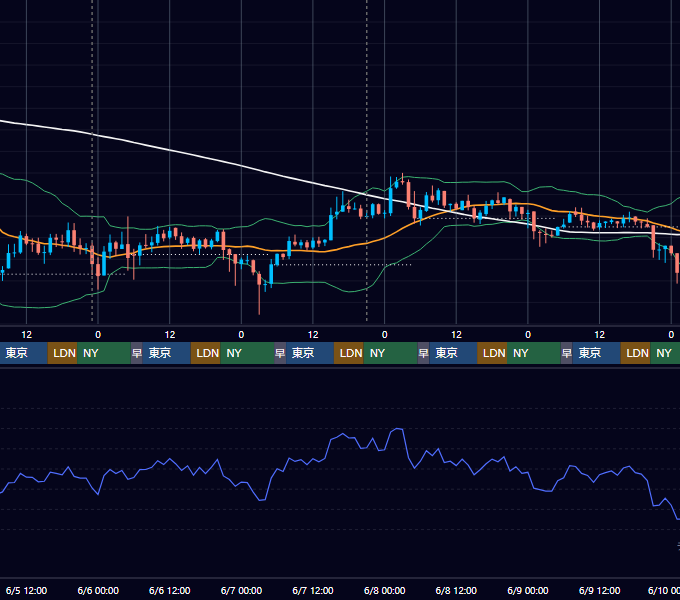
Task: Click the 6/7 00:00 date label
Action: click(x=241, y=590)
